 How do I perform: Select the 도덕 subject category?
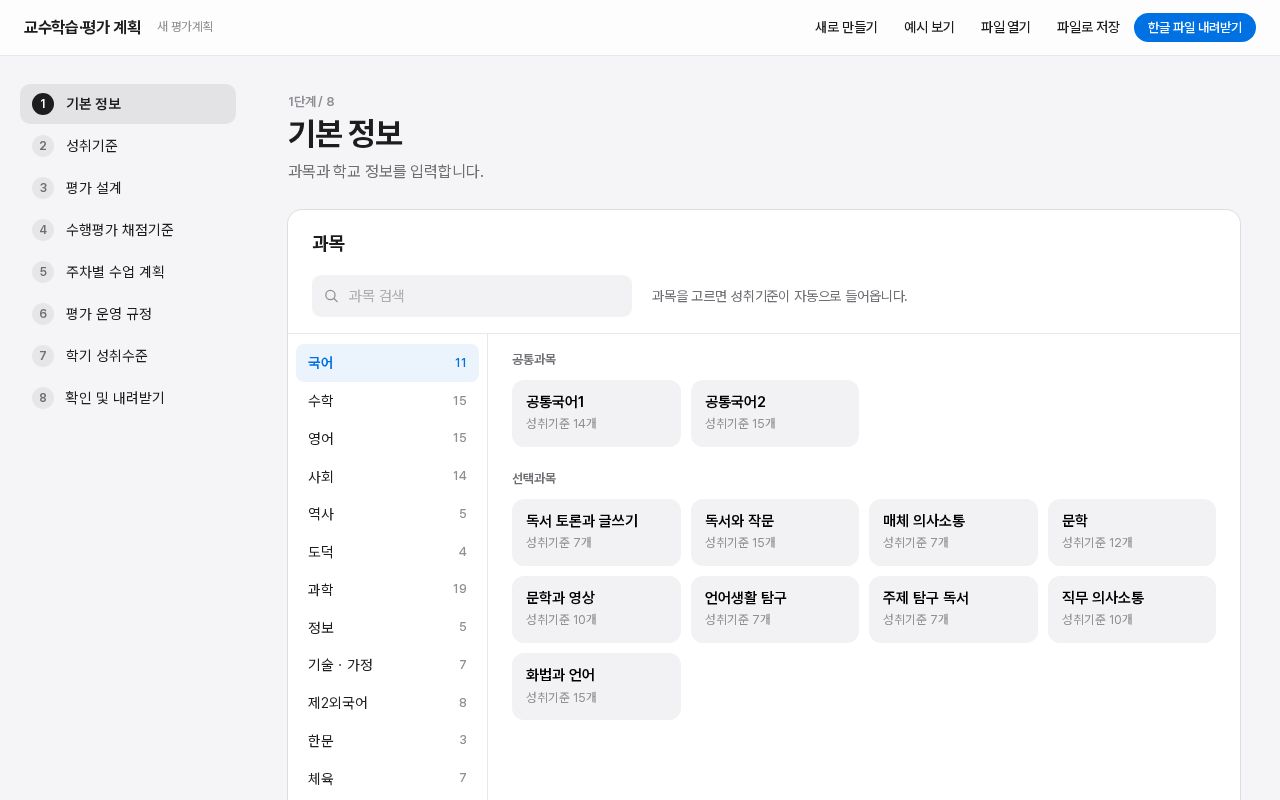[387, 552]
